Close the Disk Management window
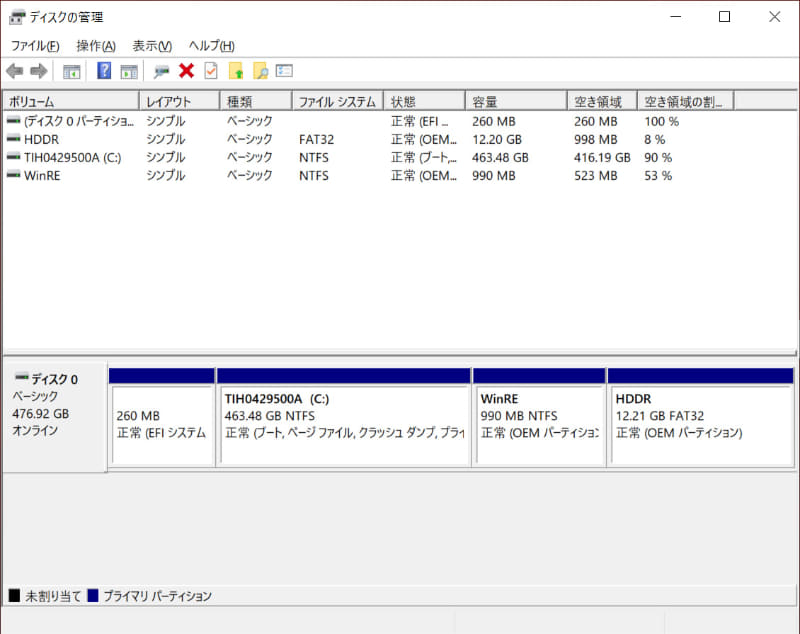800x634 pixels. pos(774,17)
